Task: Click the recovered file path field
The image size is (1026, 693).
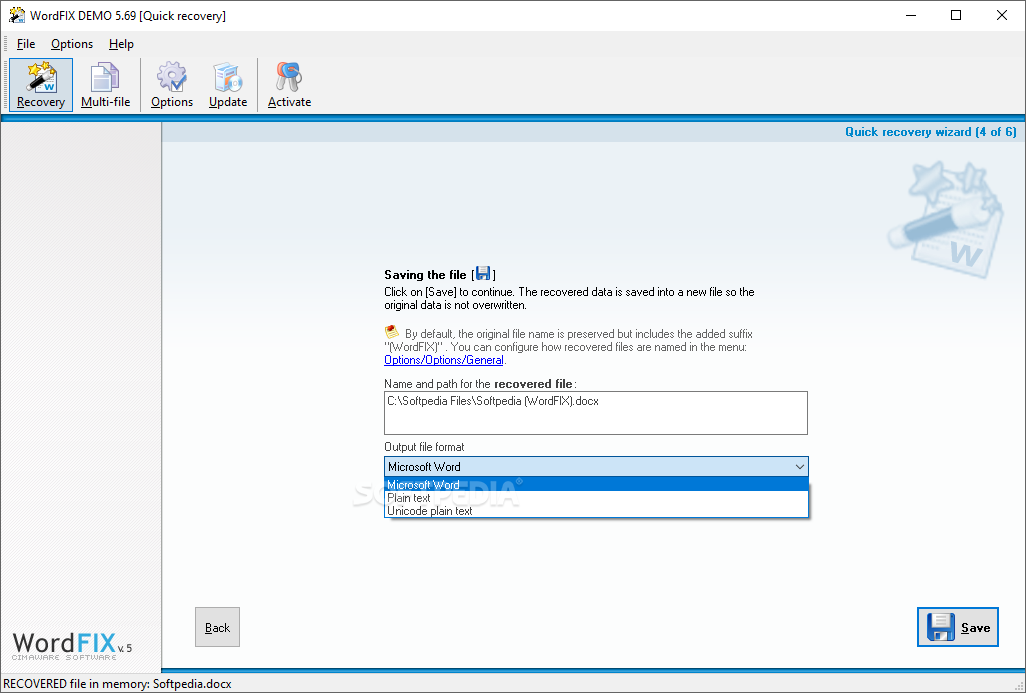Action: (595, 413)
